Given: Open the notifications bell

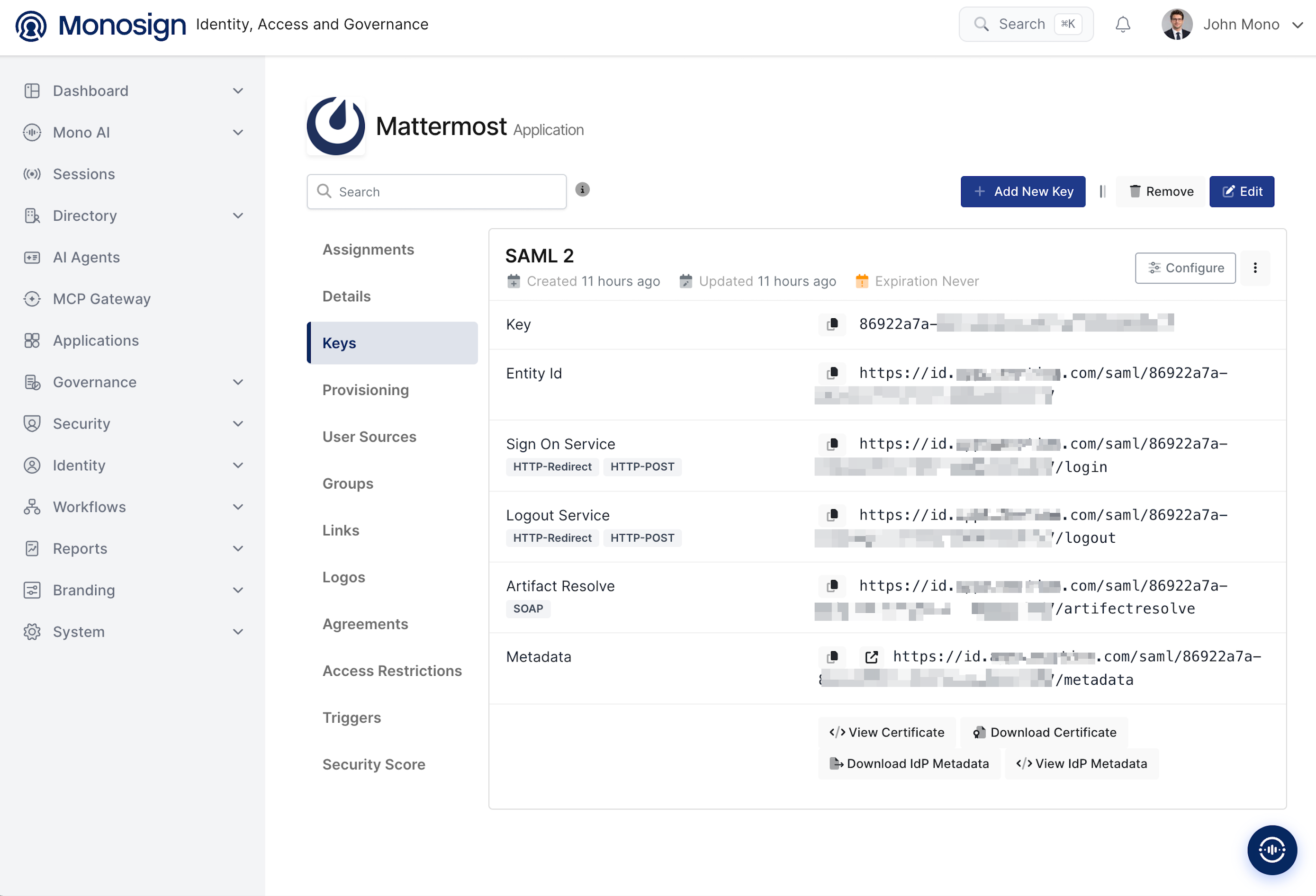Looking at the screenshot, I should [1123, 24].
